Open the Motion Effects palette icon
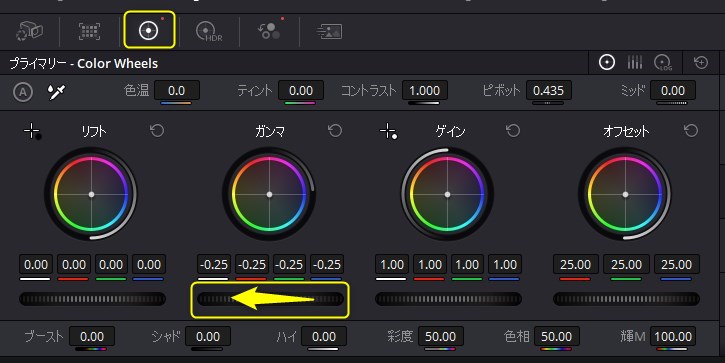Image resolution: width=725 pixels, height=363 pixels. pyautogui.click(x=329, y=31)
